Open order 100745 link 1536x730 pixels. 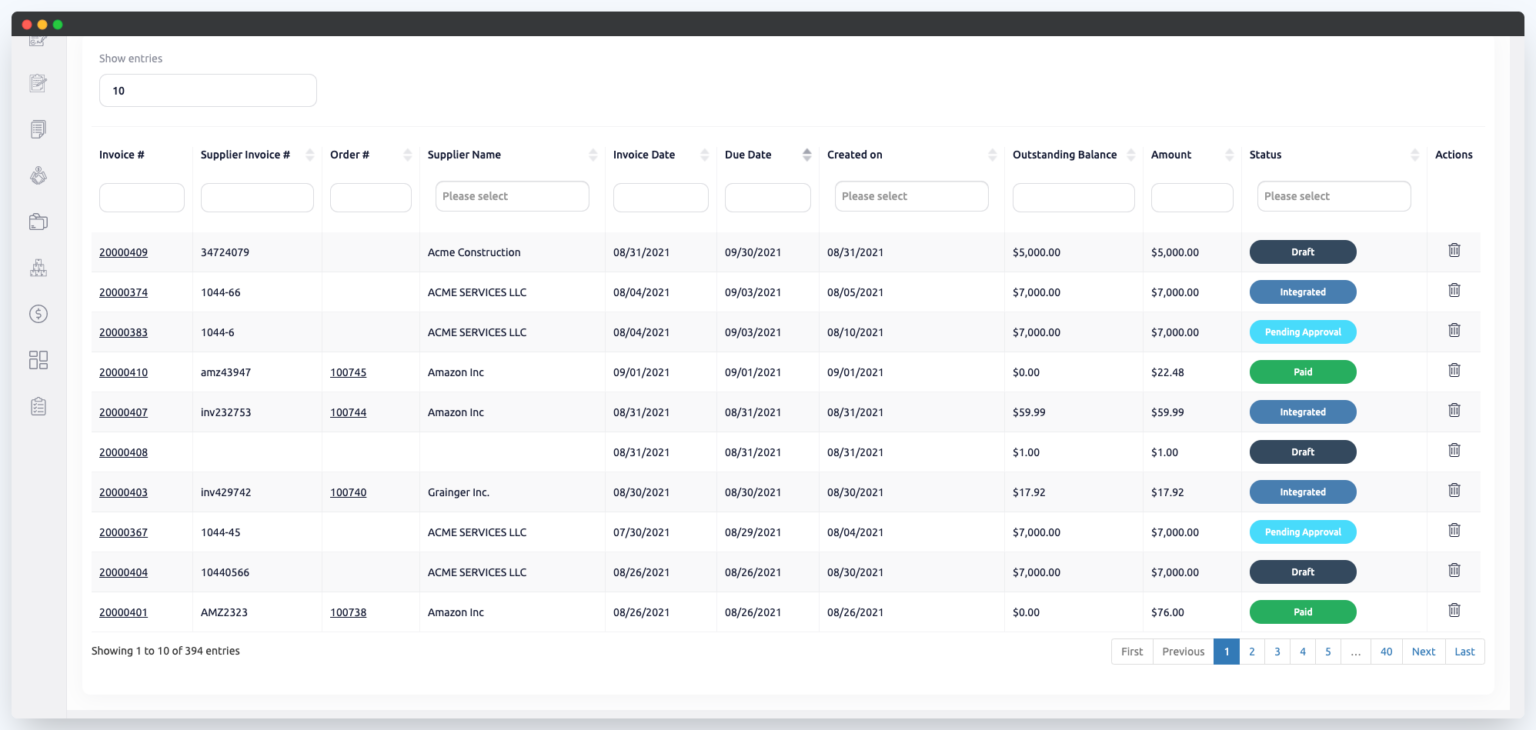click(x=348, y=372)
